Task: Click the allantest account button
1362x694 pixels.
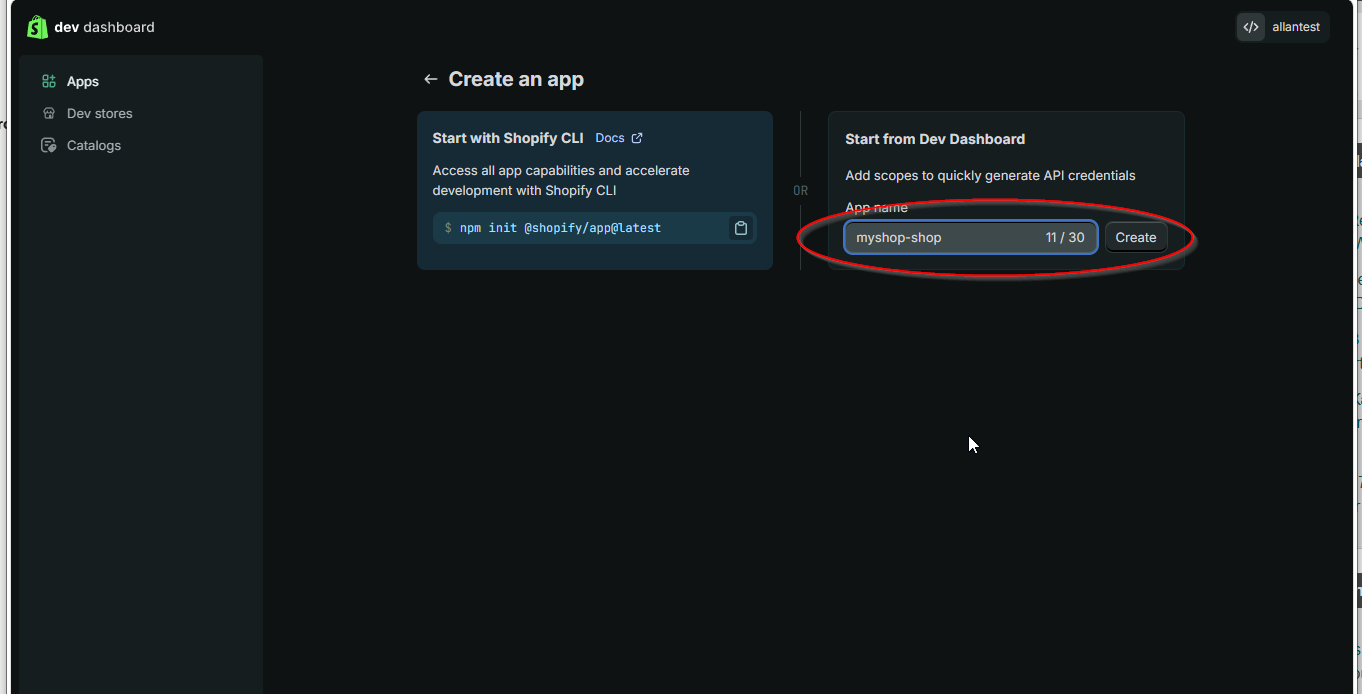Action: (x=1295, y=26)
